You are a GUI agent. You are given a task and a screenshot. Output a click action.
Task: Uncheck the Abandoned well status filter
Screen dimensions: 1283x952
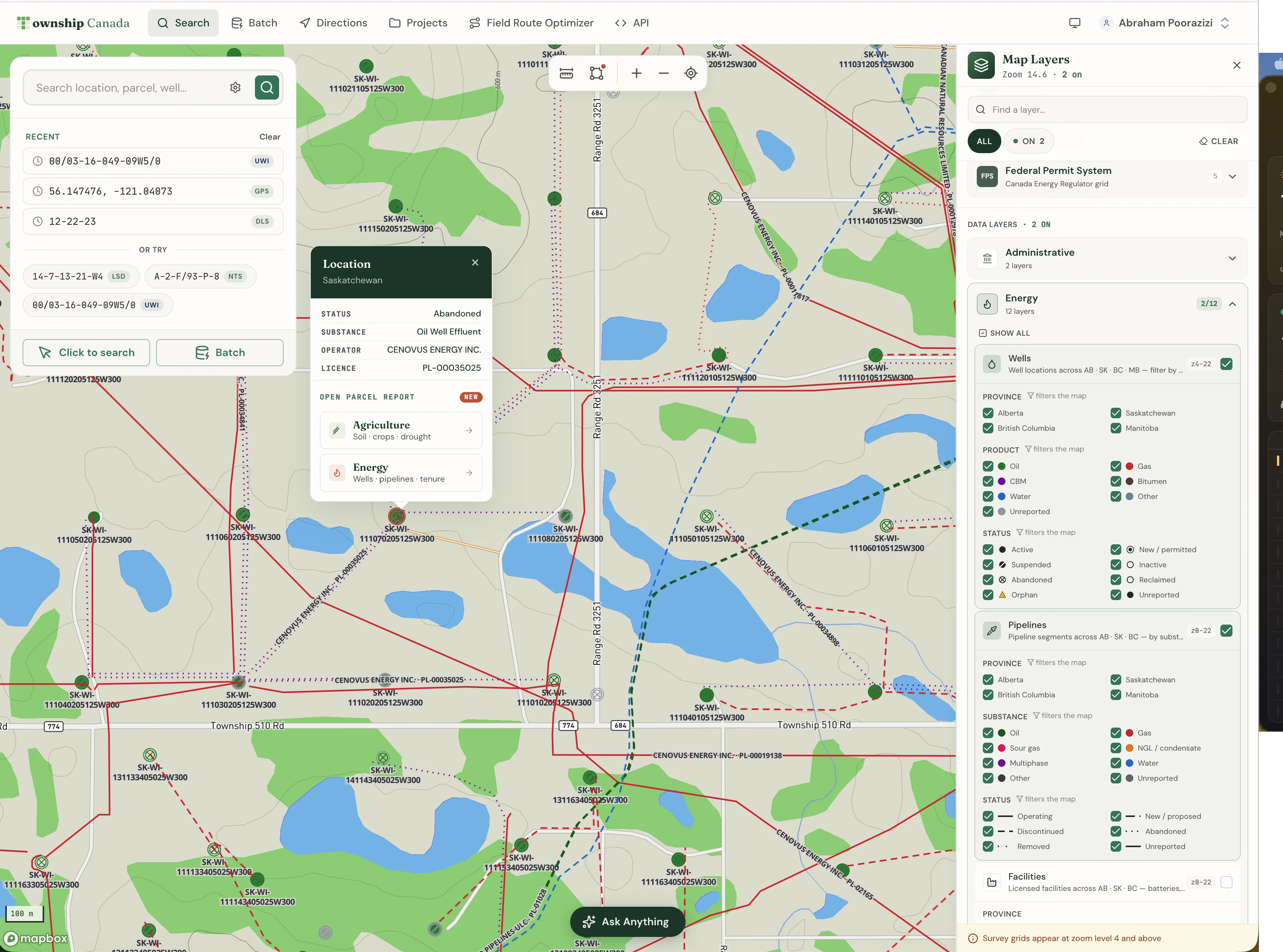click(987, 580)
